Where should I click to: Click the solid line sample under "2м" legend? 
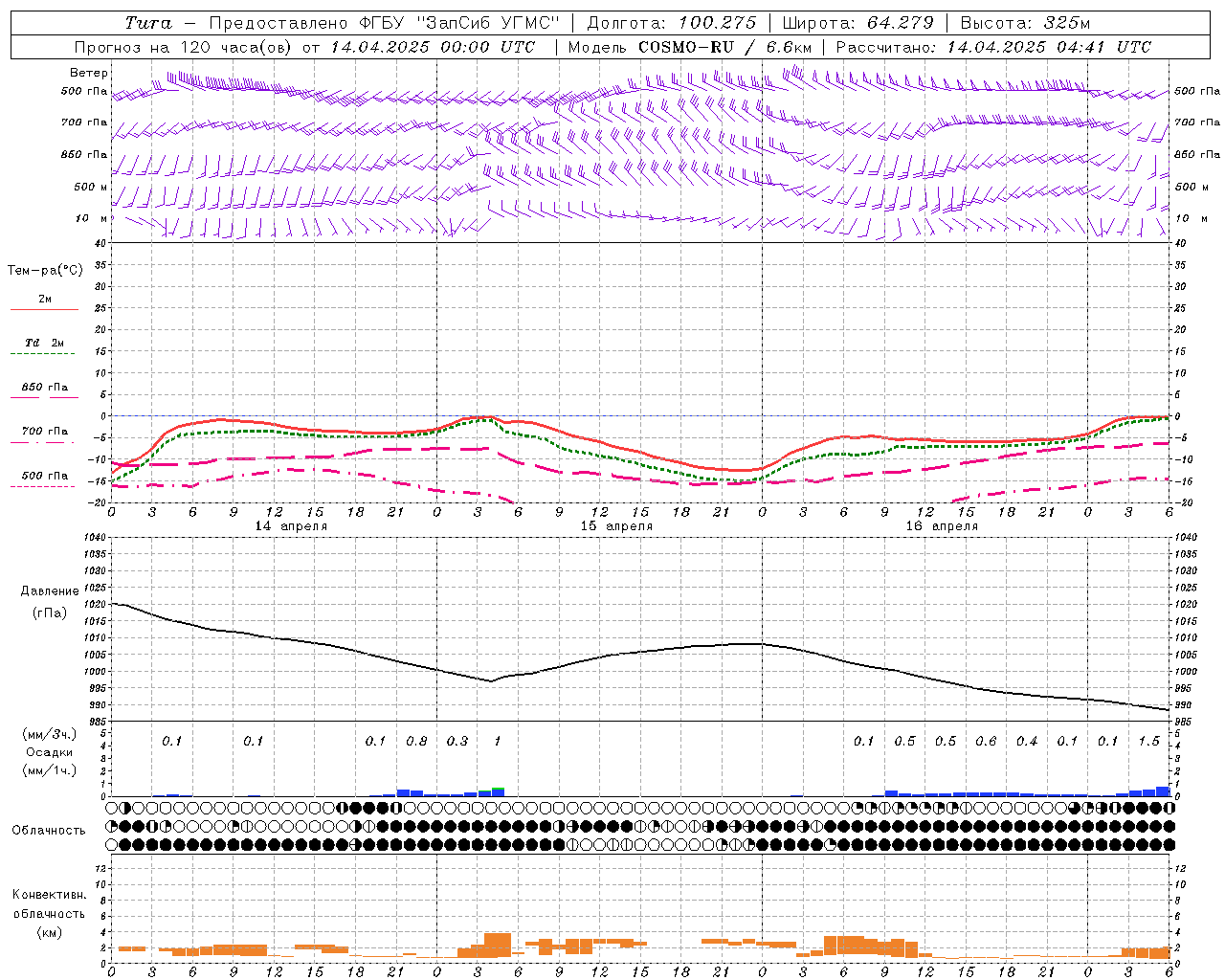pos(44,309)
